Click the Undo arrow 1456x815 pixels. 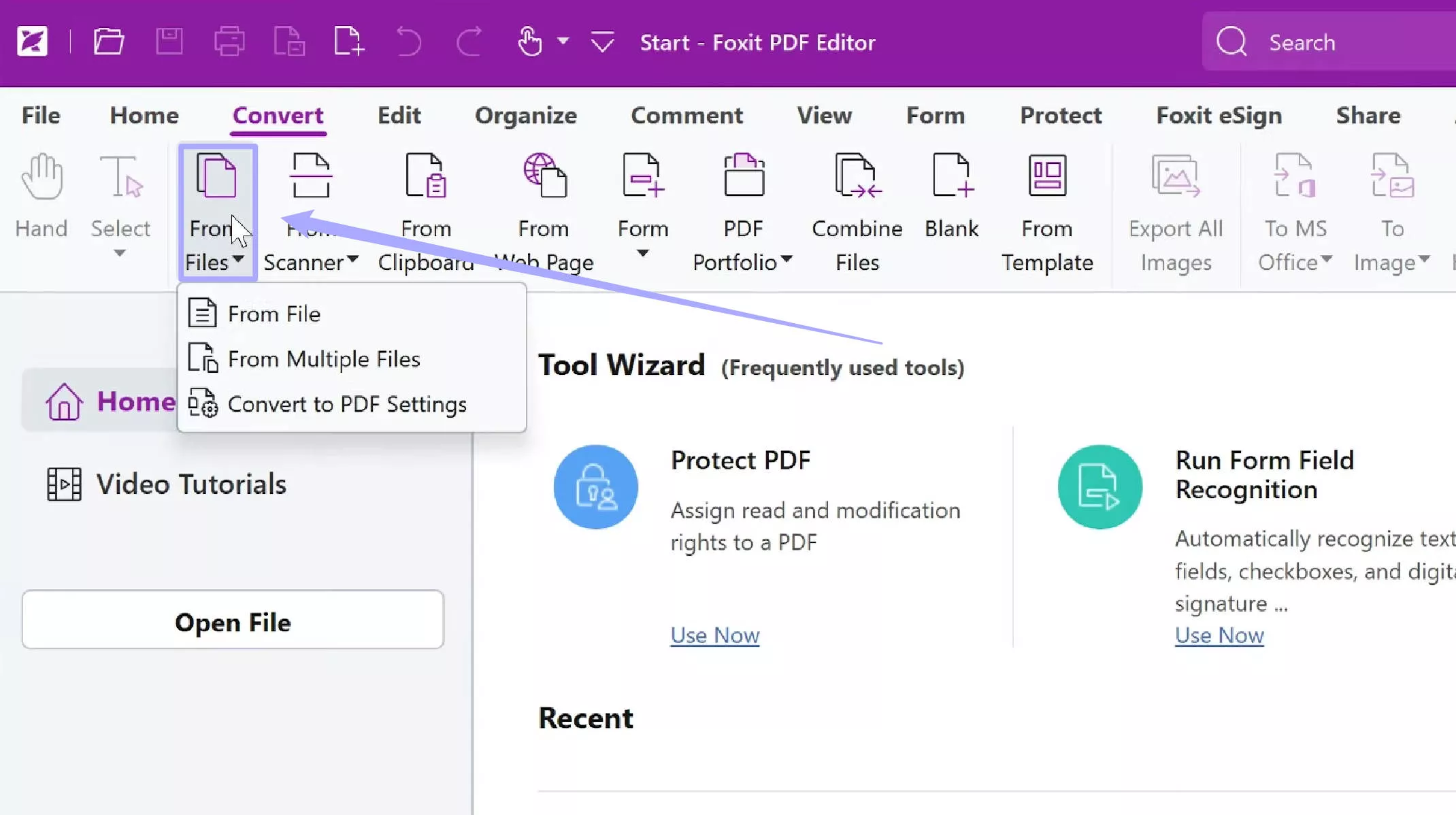click(408, 41)
